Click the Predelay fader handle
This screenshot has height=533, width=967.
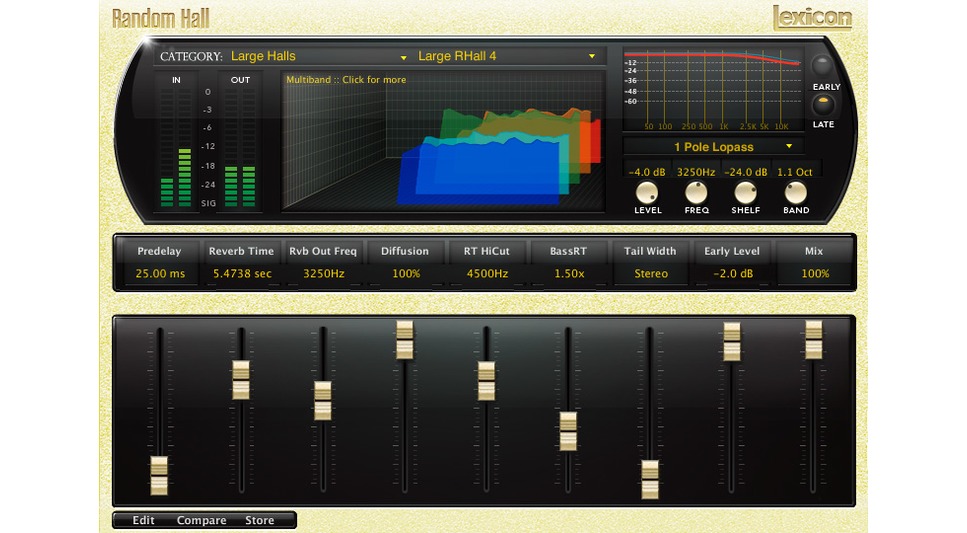point(159,476)
